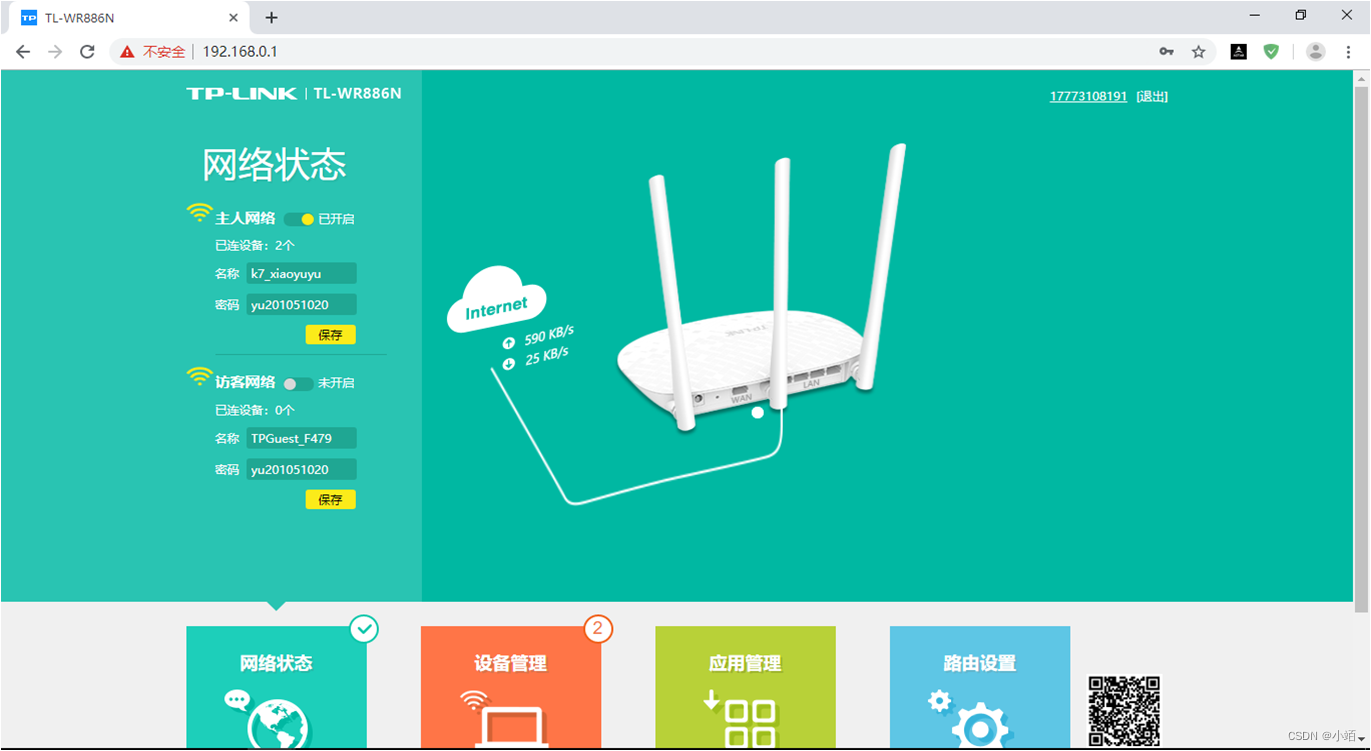Save the guest network settings with 保存

331,499
